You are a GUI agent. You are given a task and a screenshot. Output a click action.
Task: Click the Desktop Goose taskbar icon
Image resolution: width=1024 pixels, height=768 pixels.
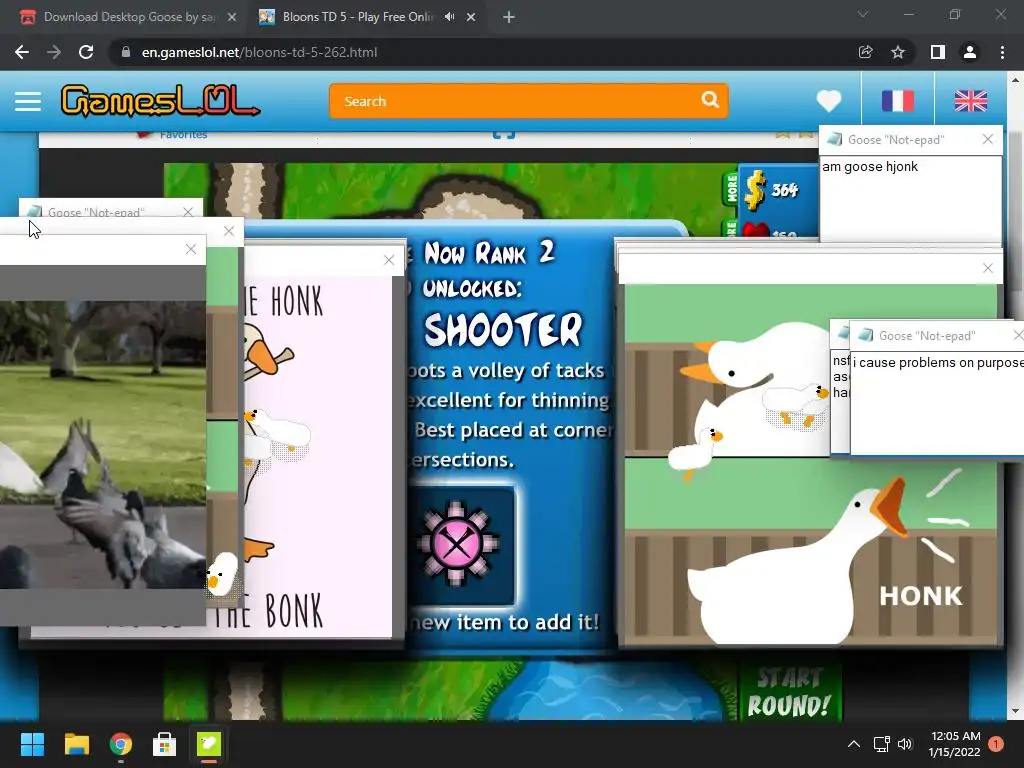coord(209,744)
